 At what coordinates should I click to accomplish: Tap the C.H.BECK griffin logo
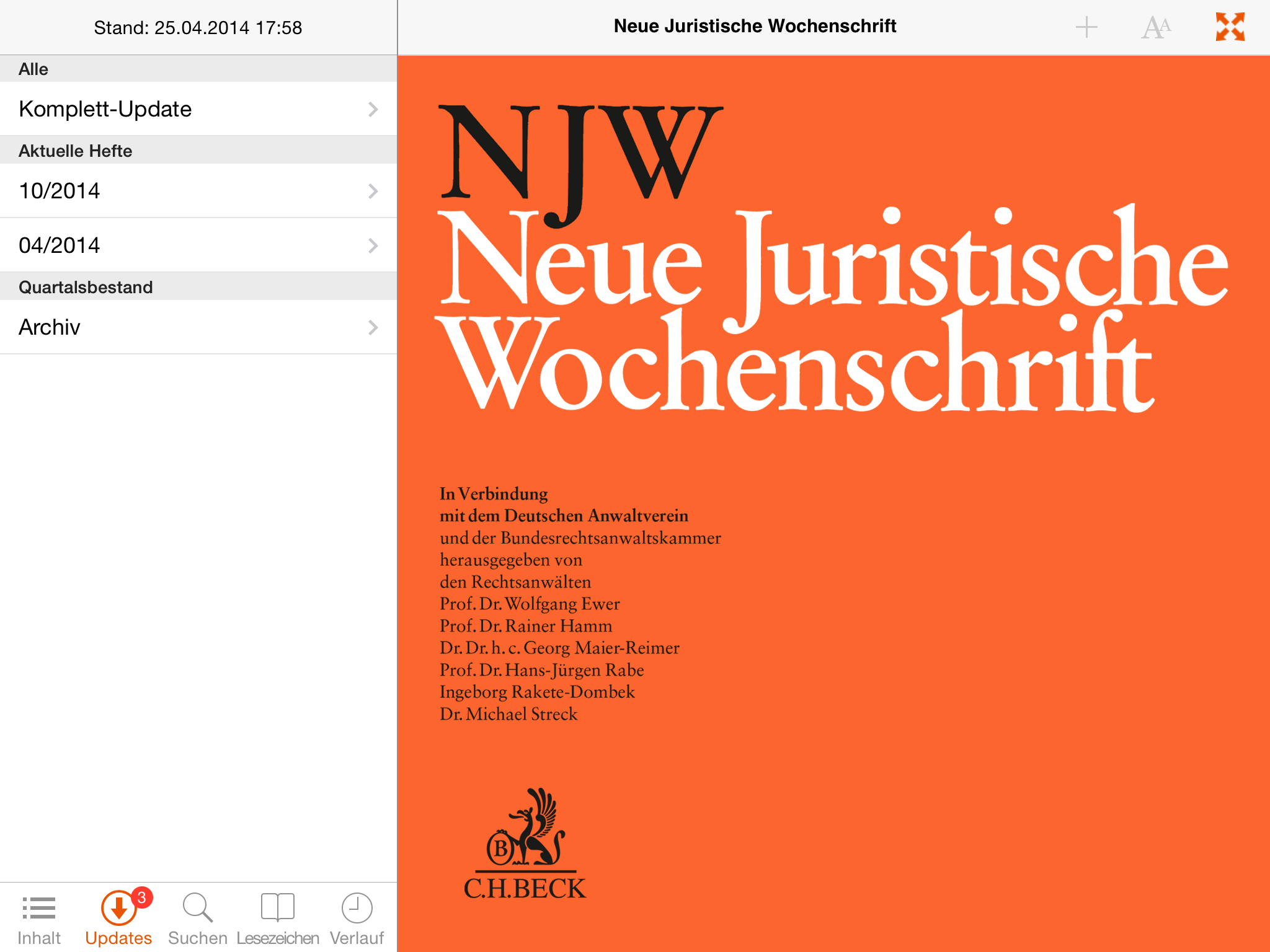point(525,827)
